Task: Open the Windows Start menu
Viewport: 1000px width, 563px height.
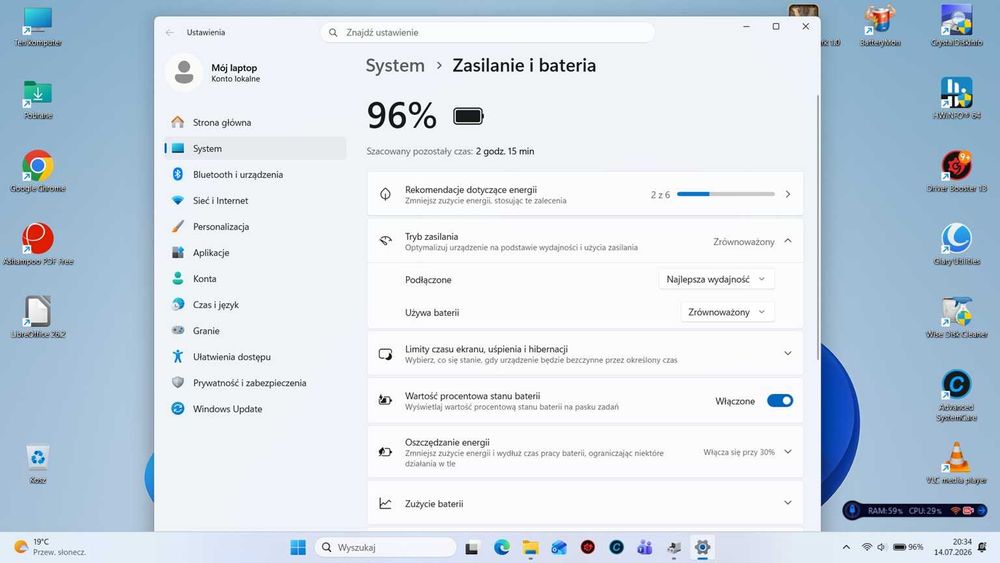Action: pyautogui.click(x=298, y=547)
